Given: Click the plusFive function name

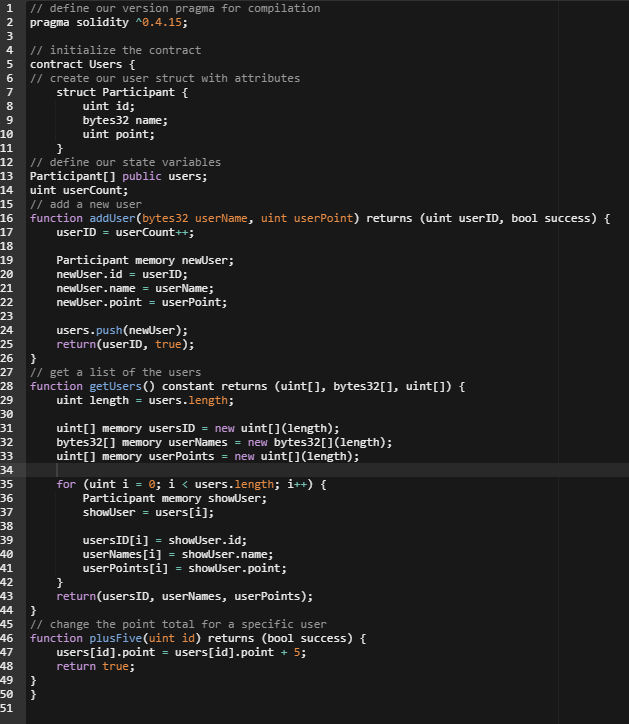Looking at the screenshot, I should 115,638.
